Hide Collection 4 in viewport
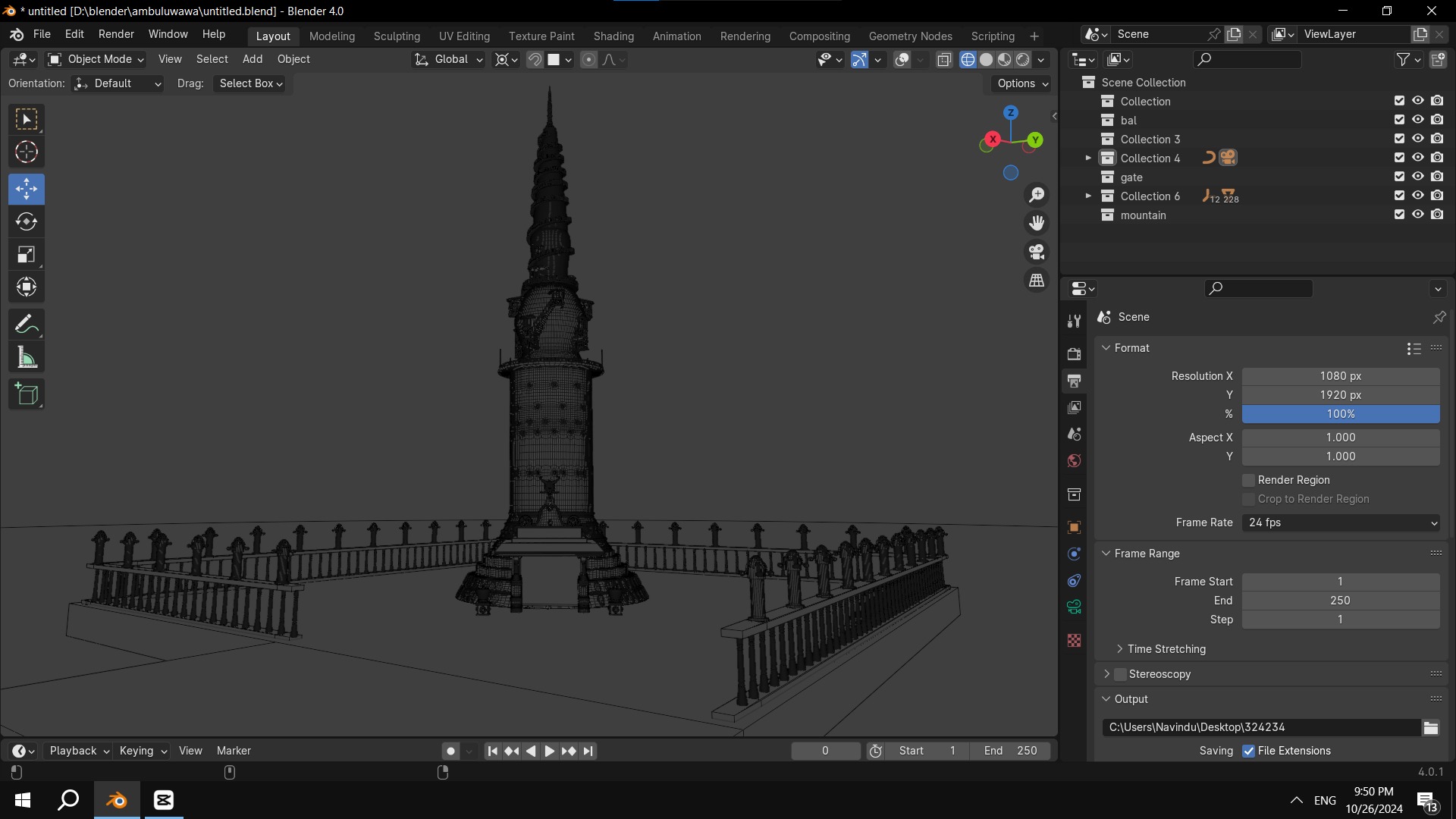This screenshot has width=1456, height=819. point(1417,158)
